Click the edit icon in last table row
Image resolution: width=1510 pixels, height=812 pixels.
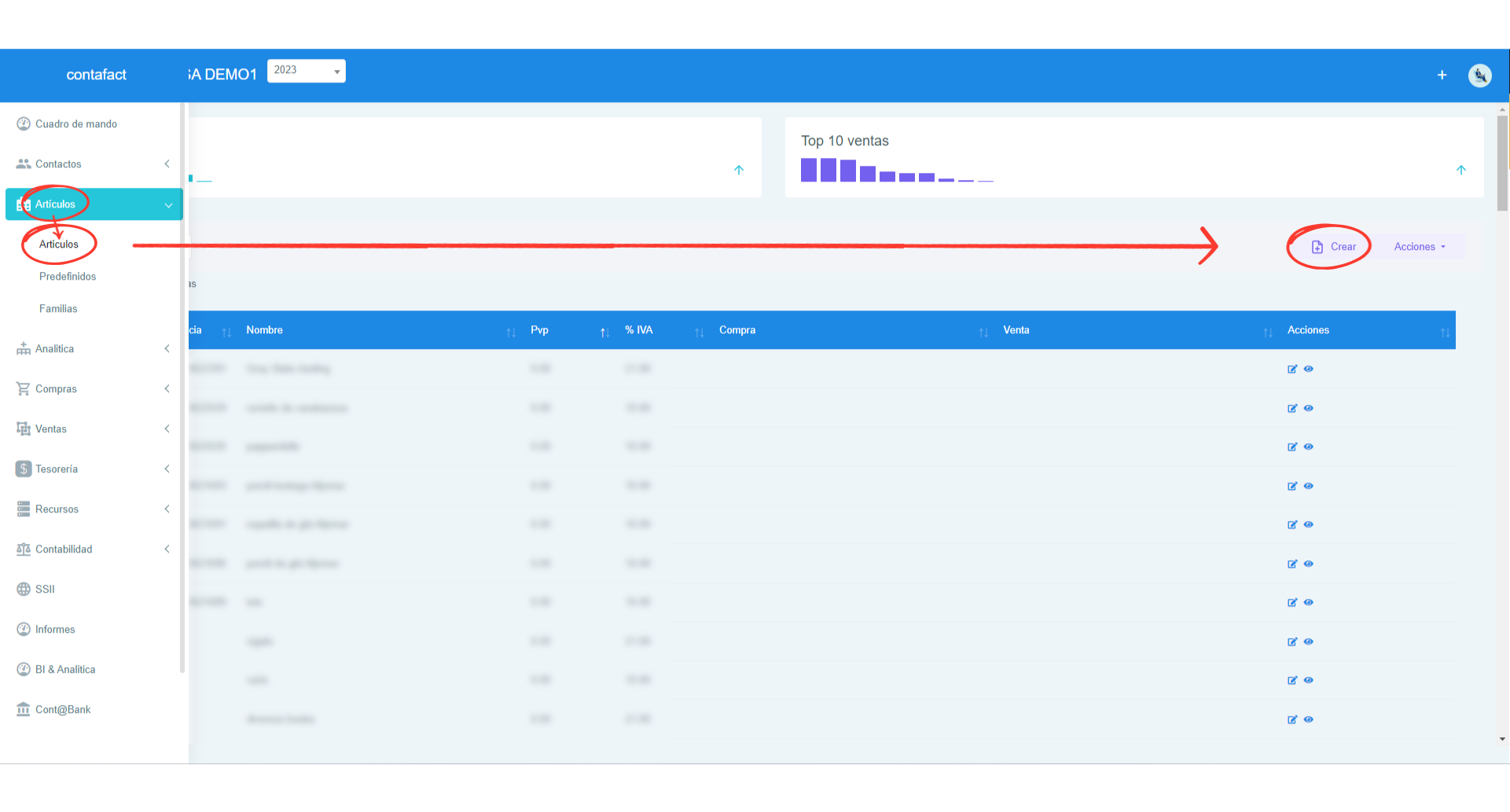(x=1291, y=720)
